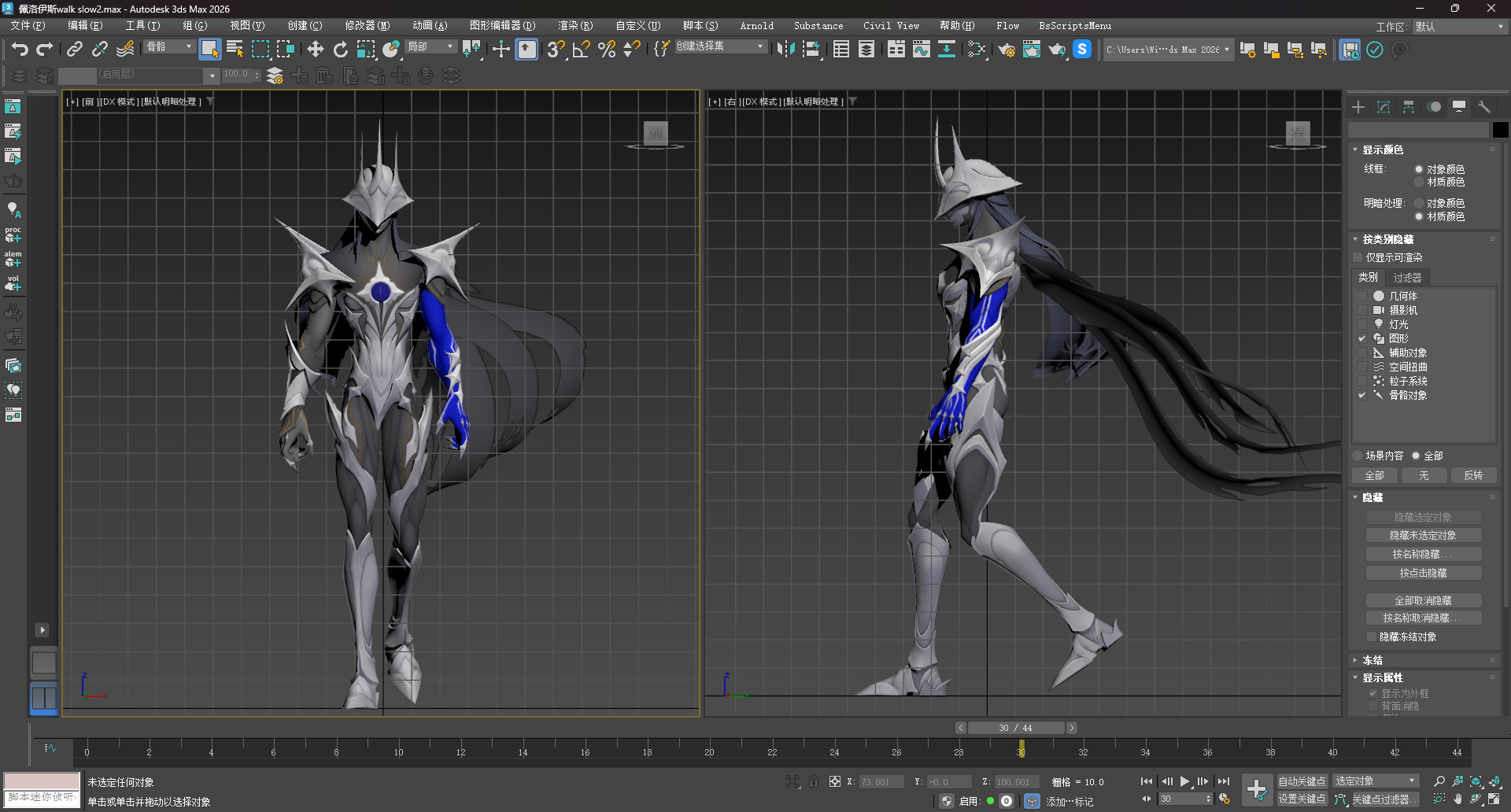Open the 选定对象 key filter dropdown
This screenshot has height=812, width=1511.
pos(1376,781)
